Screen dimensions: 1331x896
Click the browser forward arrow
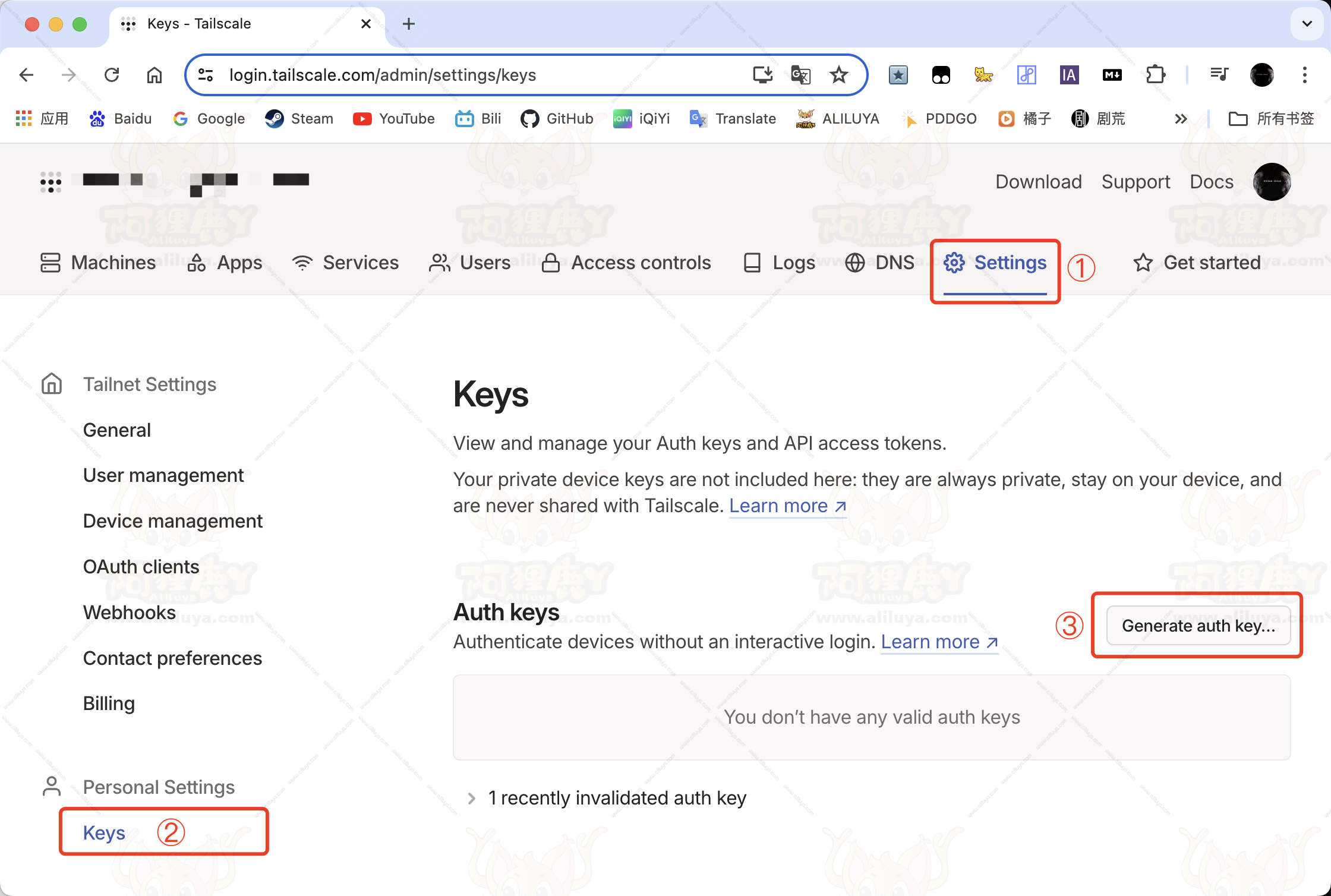[69, 75]
